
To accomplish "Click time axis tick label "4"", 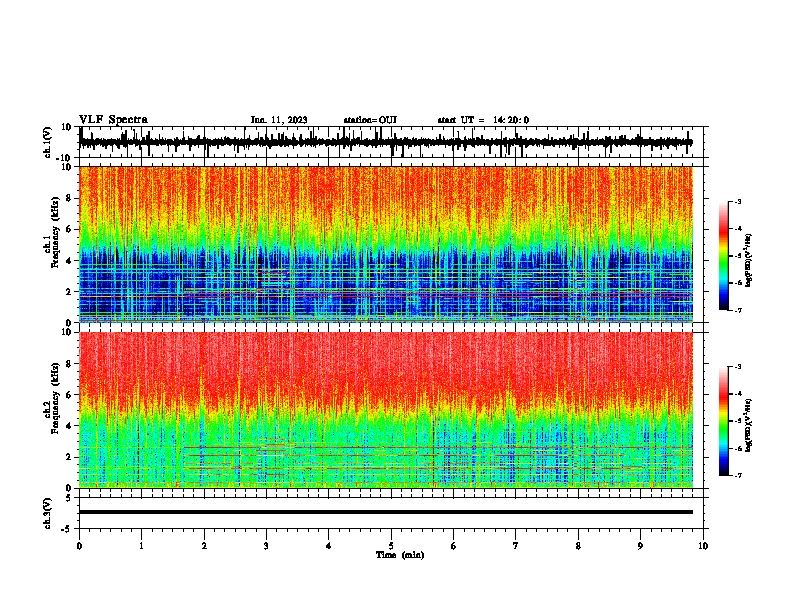I will click(329, 546).
